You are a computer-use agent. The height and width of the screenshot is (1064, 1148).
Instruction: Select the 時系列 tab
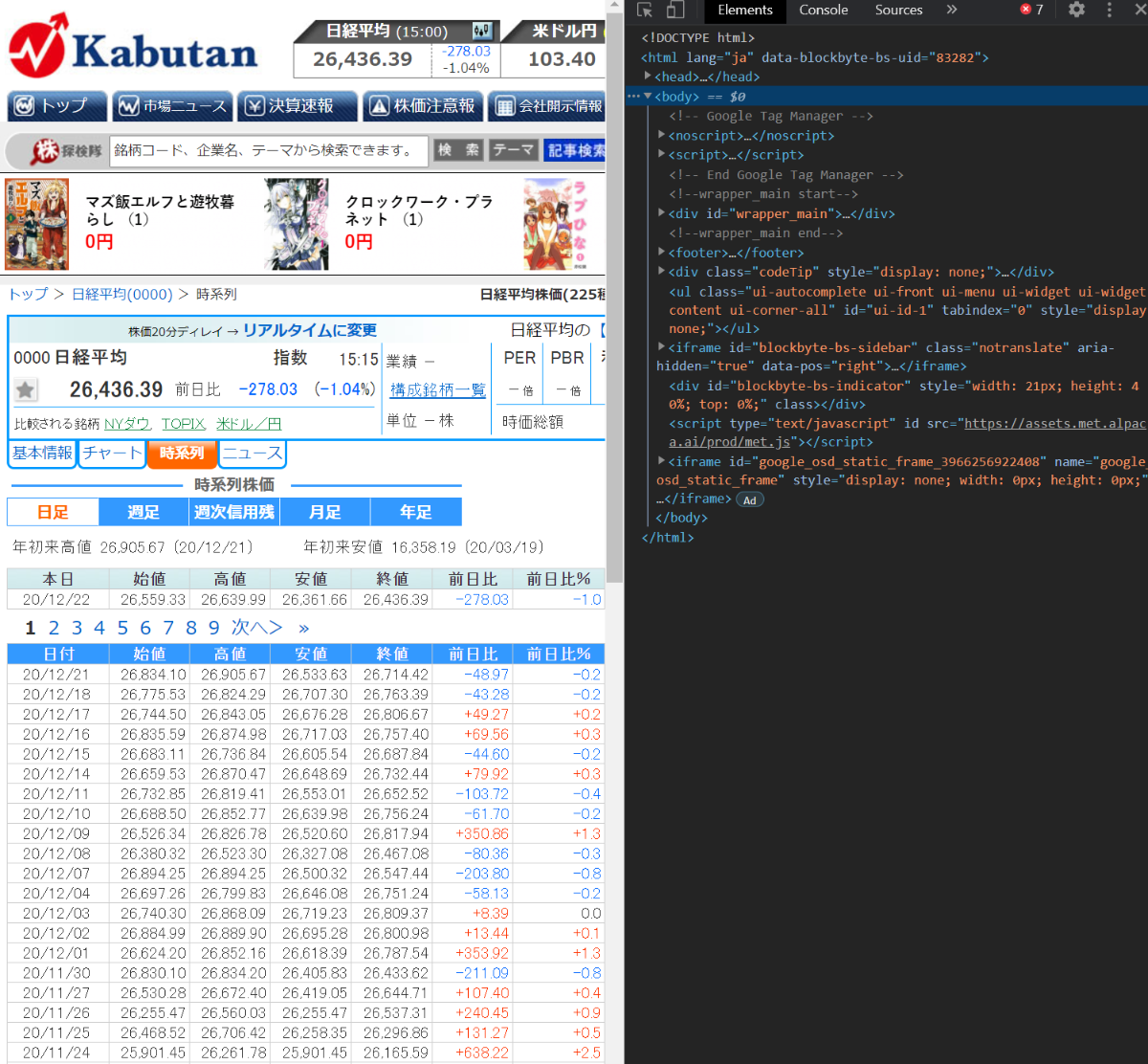click(x=182, y=454)
